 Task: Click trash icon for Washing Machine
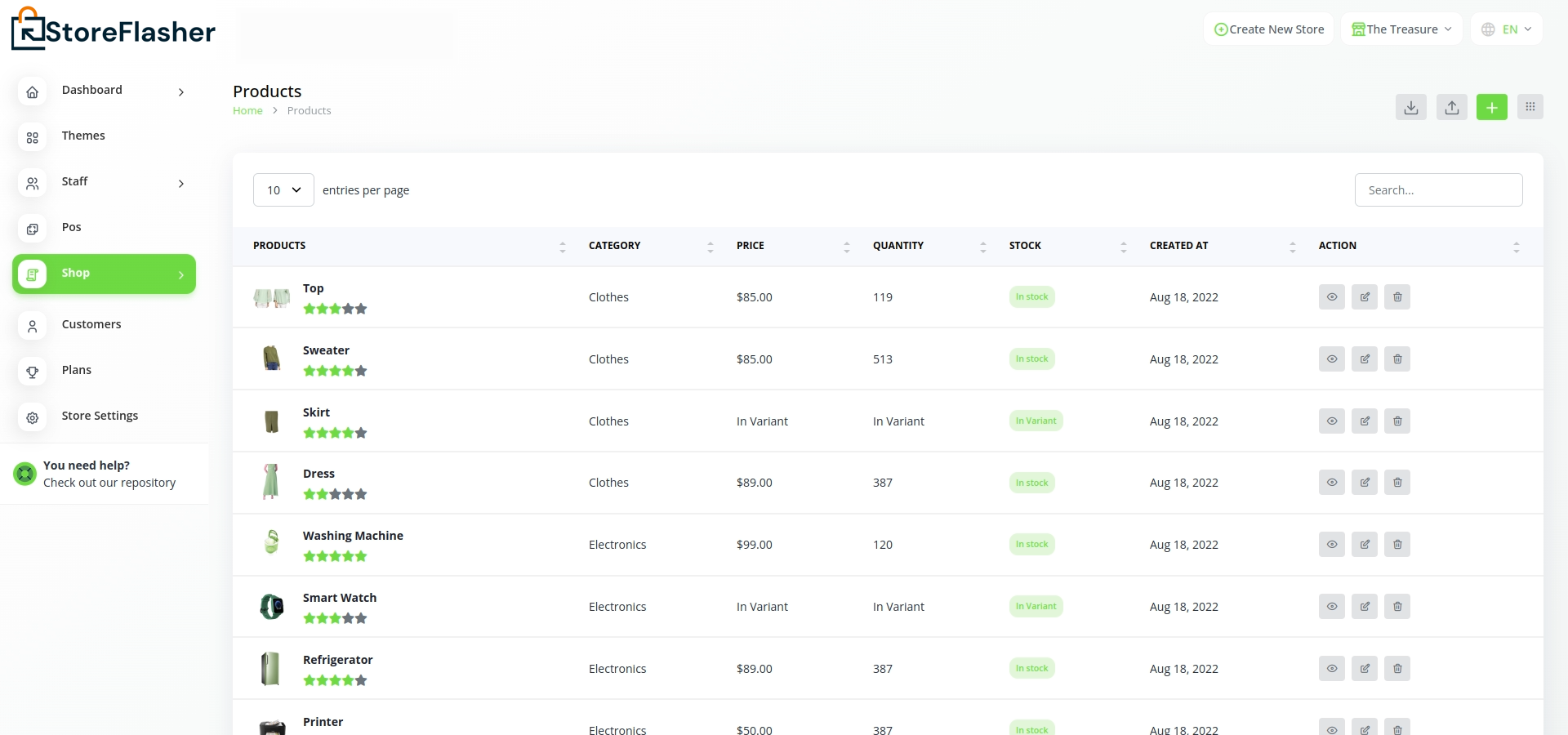[x=1396, y=545]
